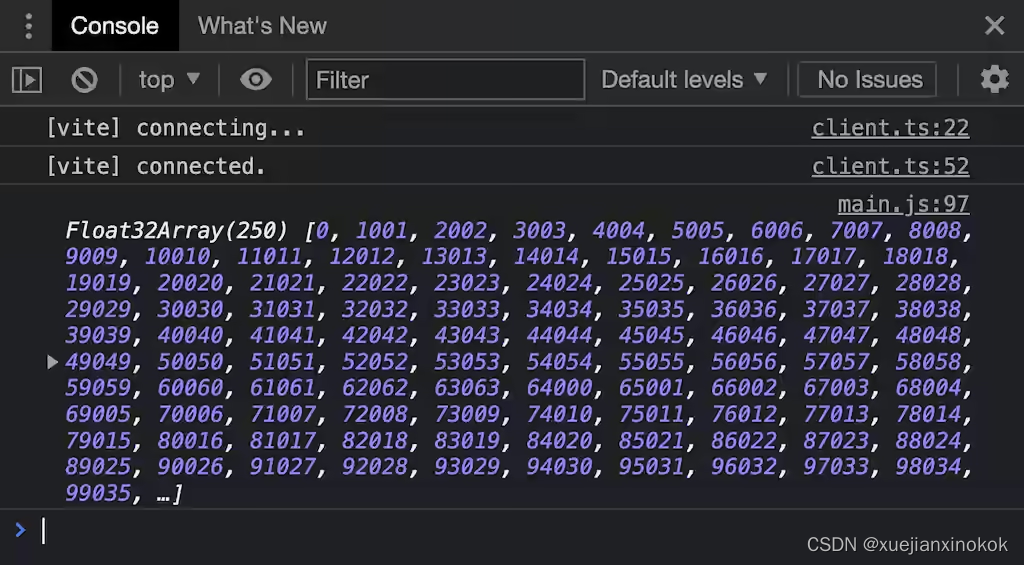
Task: Open the DevTools three-dot customize menu
Action: pos(28,26)
